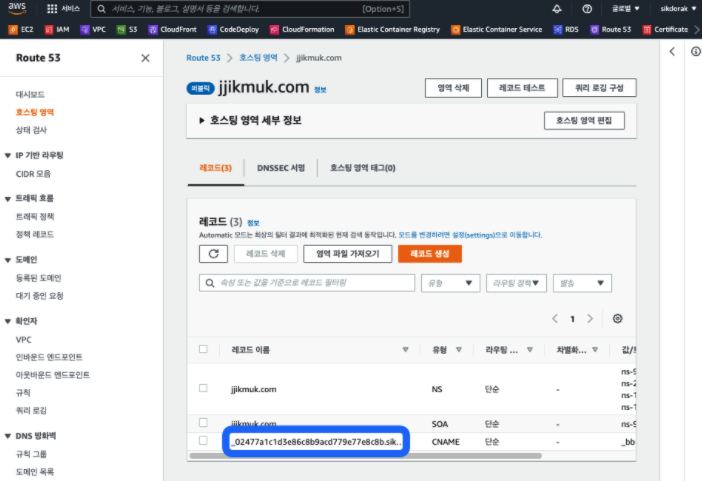Open the _02477a1c1d3e86c8b9acd779e77e8c8b record name
Viewport: 702px width, 481px height.
[316, 442]
